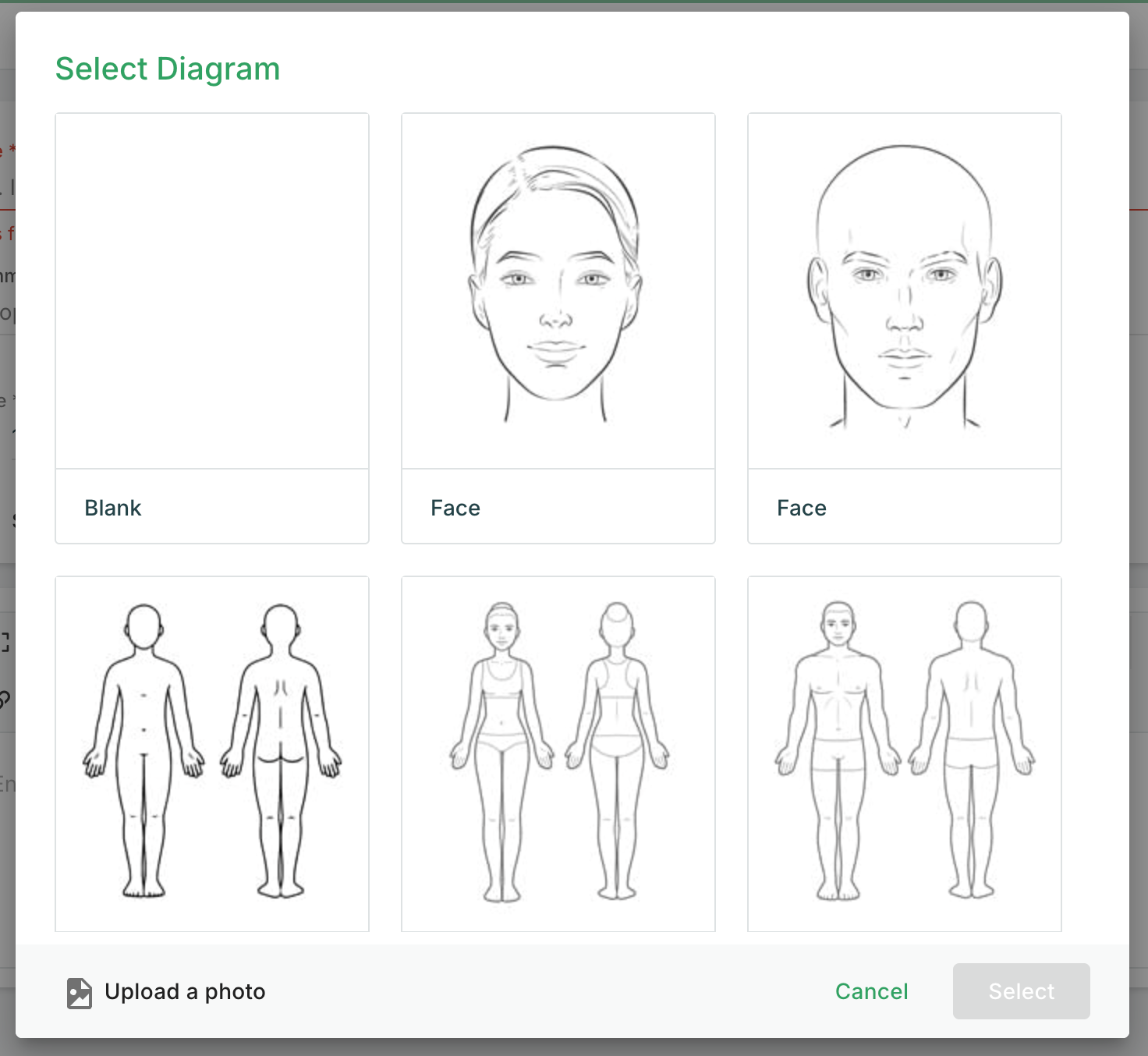This screenshot has height=1056, width=1148.
Task: Open the "Upload a photo" link
Action: click(x=185, y=992)
